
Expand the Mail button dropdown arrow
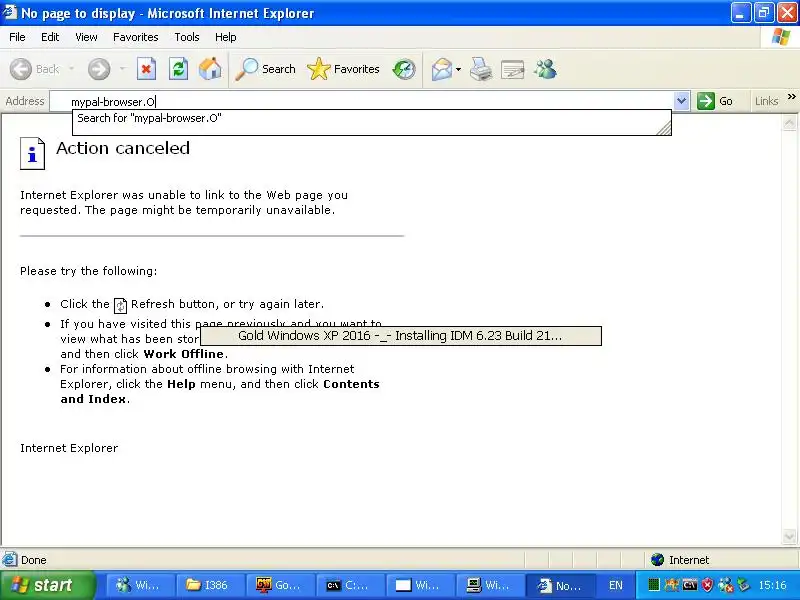coord(458,69)
